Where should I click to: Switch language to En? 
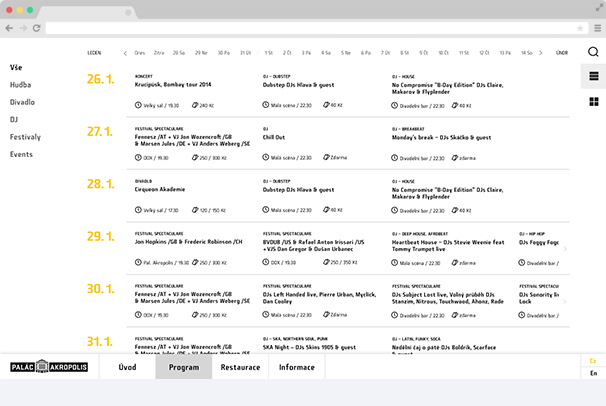point(593,373)
